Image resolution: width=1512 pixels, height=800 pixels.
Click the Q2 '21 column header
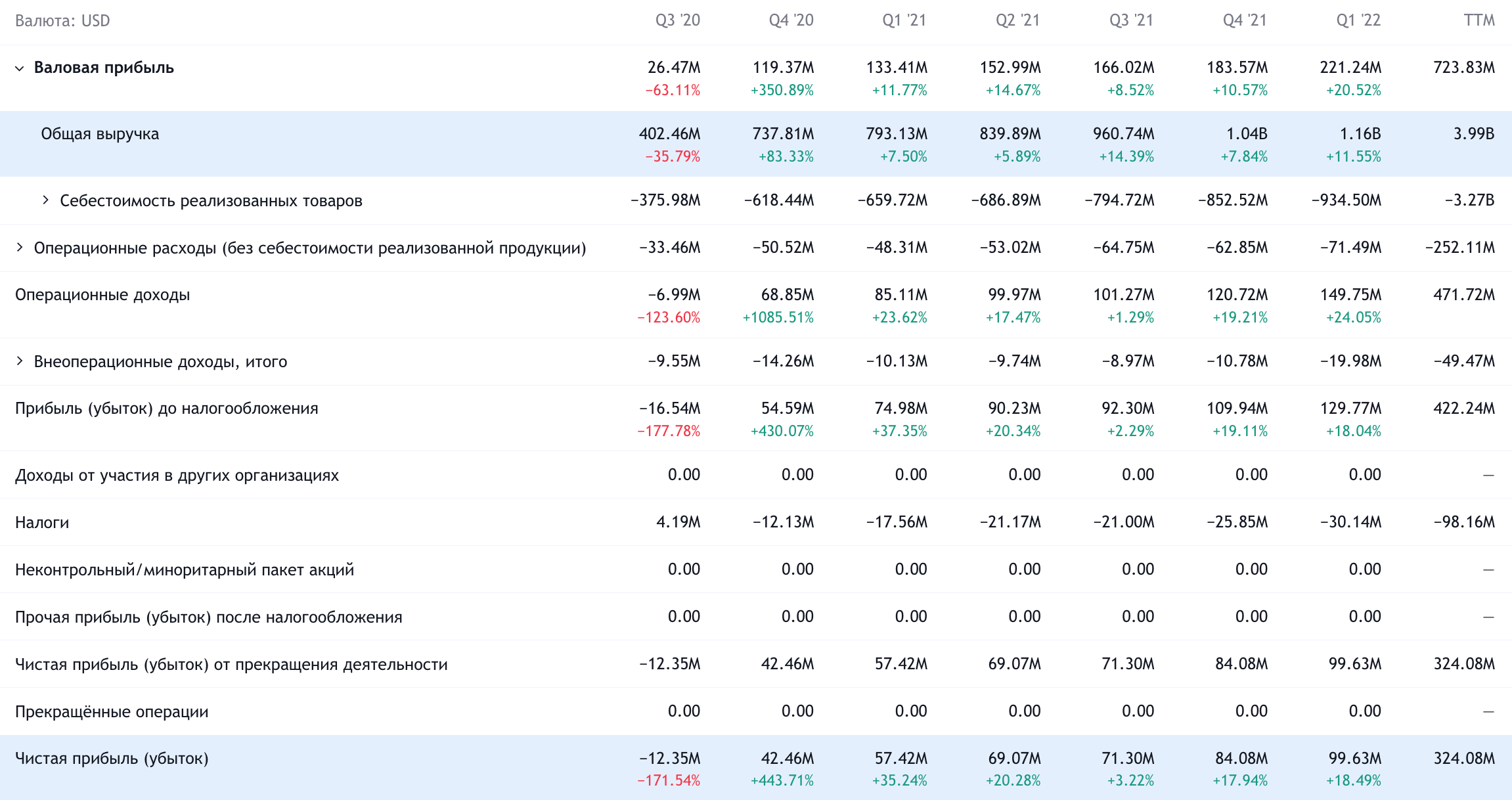tap(1018, 20)
